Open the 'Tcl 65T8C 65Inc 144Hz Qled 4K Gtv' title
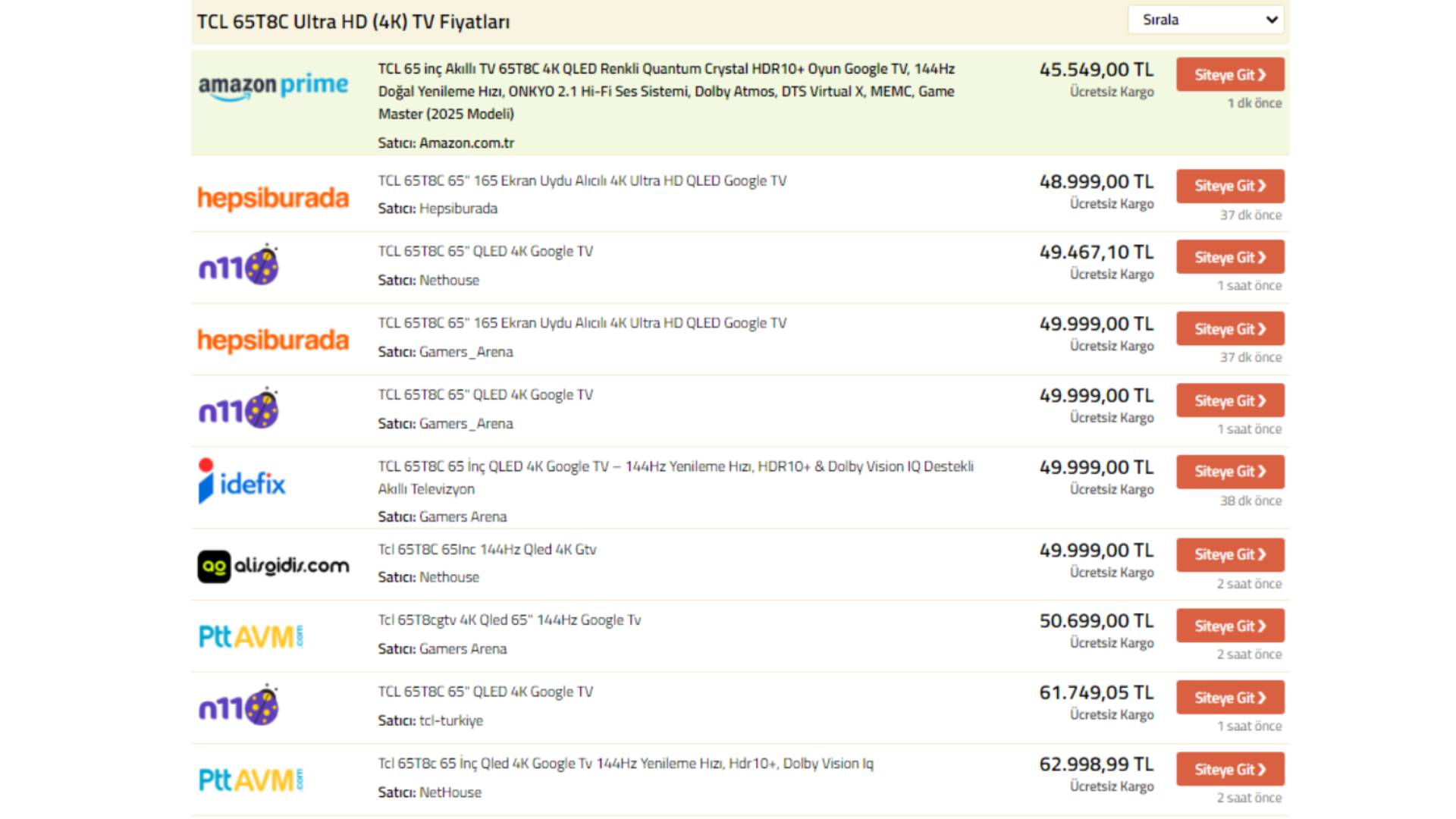Image resolution: width=1456 pixels, height=819 pixels. (x=487, y=550)
